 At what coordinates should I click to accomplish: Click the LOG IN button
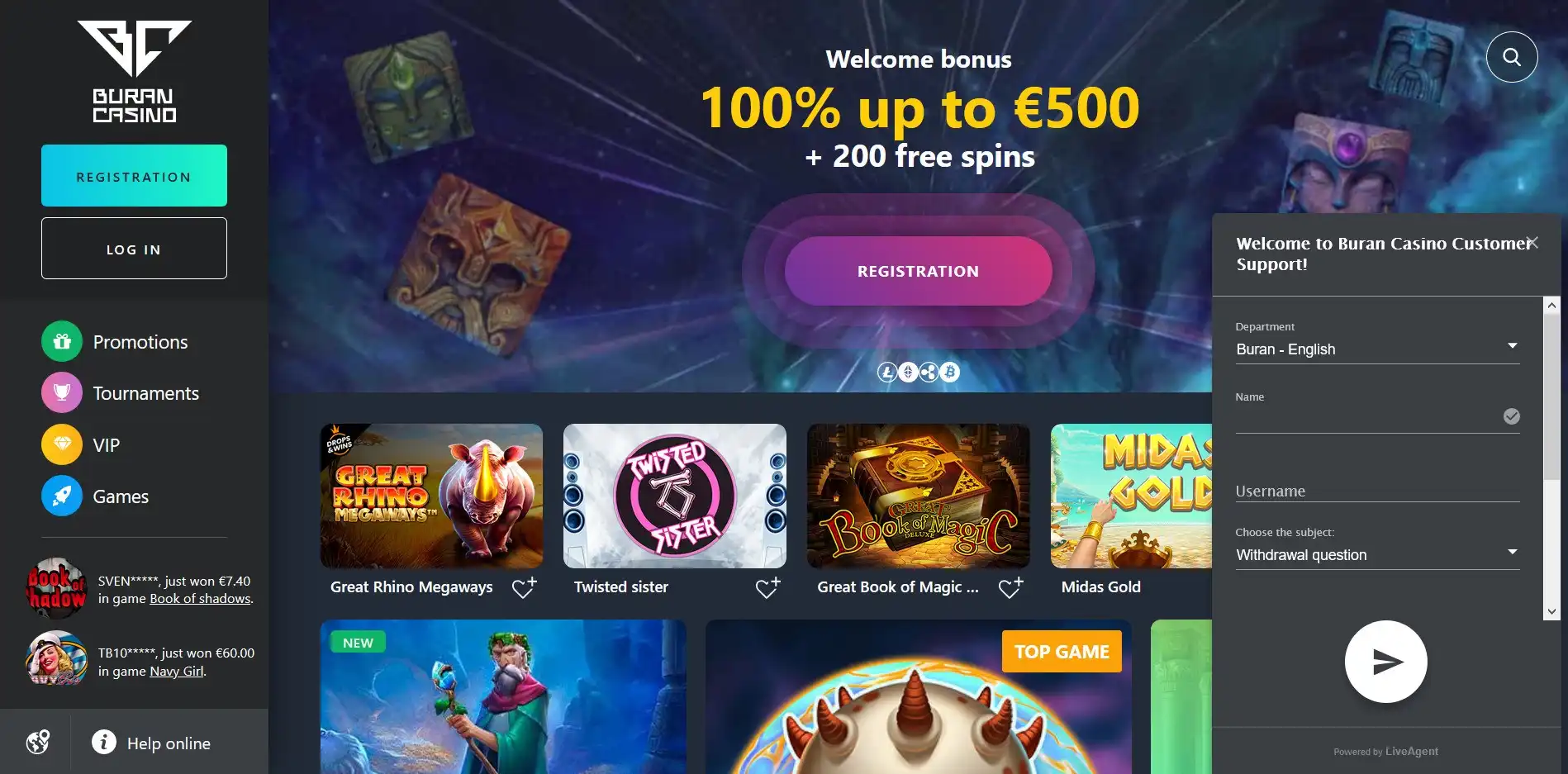(134, 248)
